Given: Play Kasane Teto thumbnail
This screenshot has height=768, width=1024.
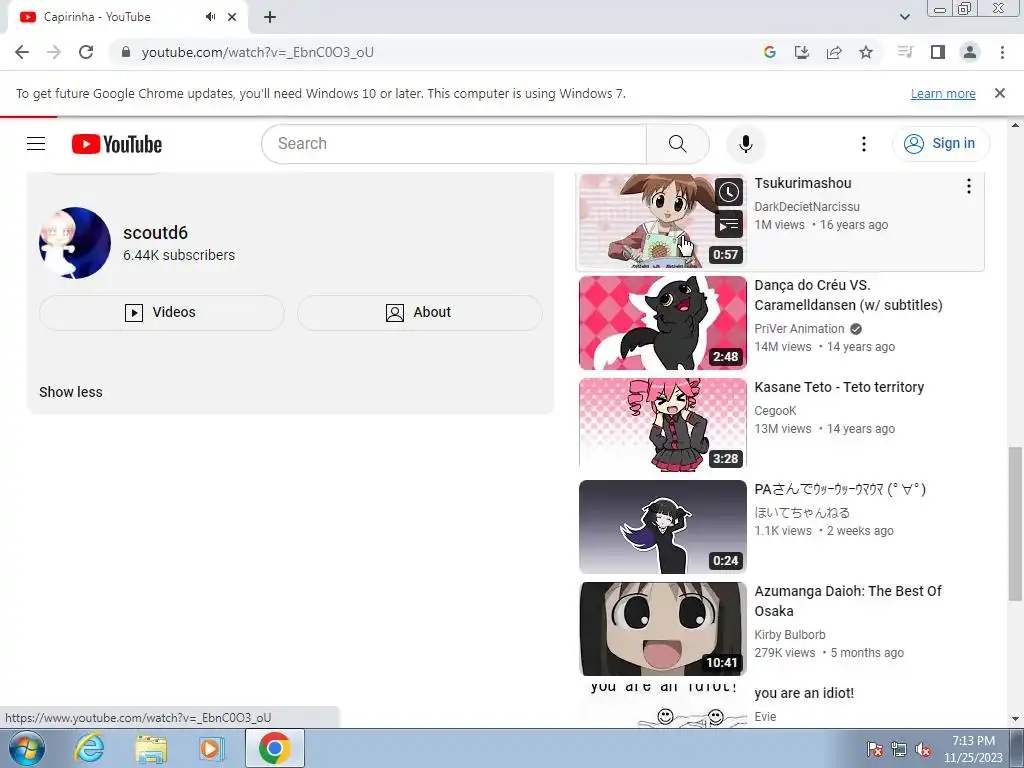Looking at the screenshot, I should pyautogui.click(x=662, y=424).
